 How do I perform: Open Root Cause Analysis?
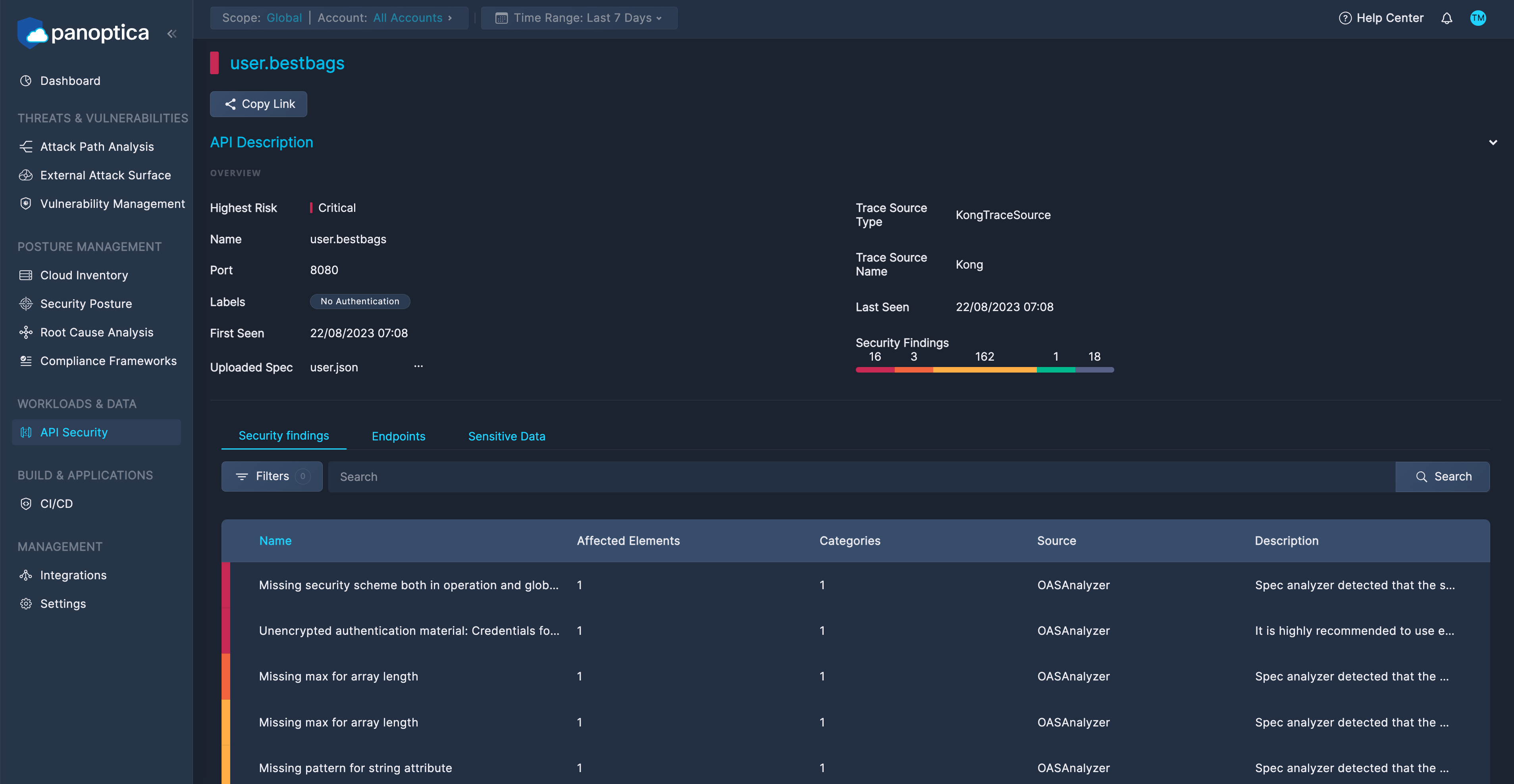tap(96, 332)
